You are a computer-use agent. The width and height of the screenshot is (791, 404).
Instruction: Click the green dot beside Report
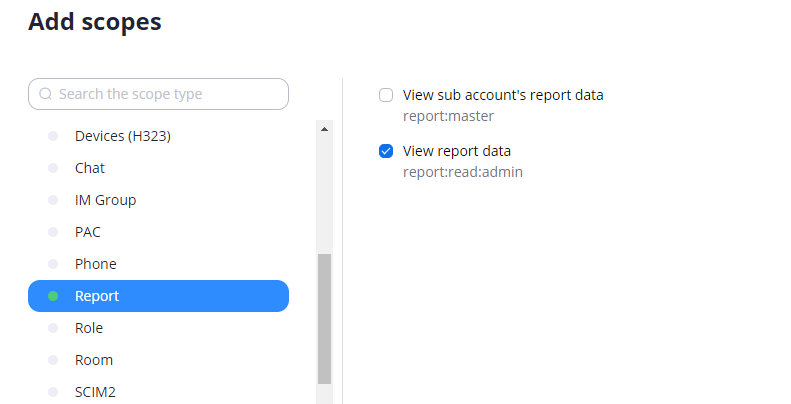point(53,296)
